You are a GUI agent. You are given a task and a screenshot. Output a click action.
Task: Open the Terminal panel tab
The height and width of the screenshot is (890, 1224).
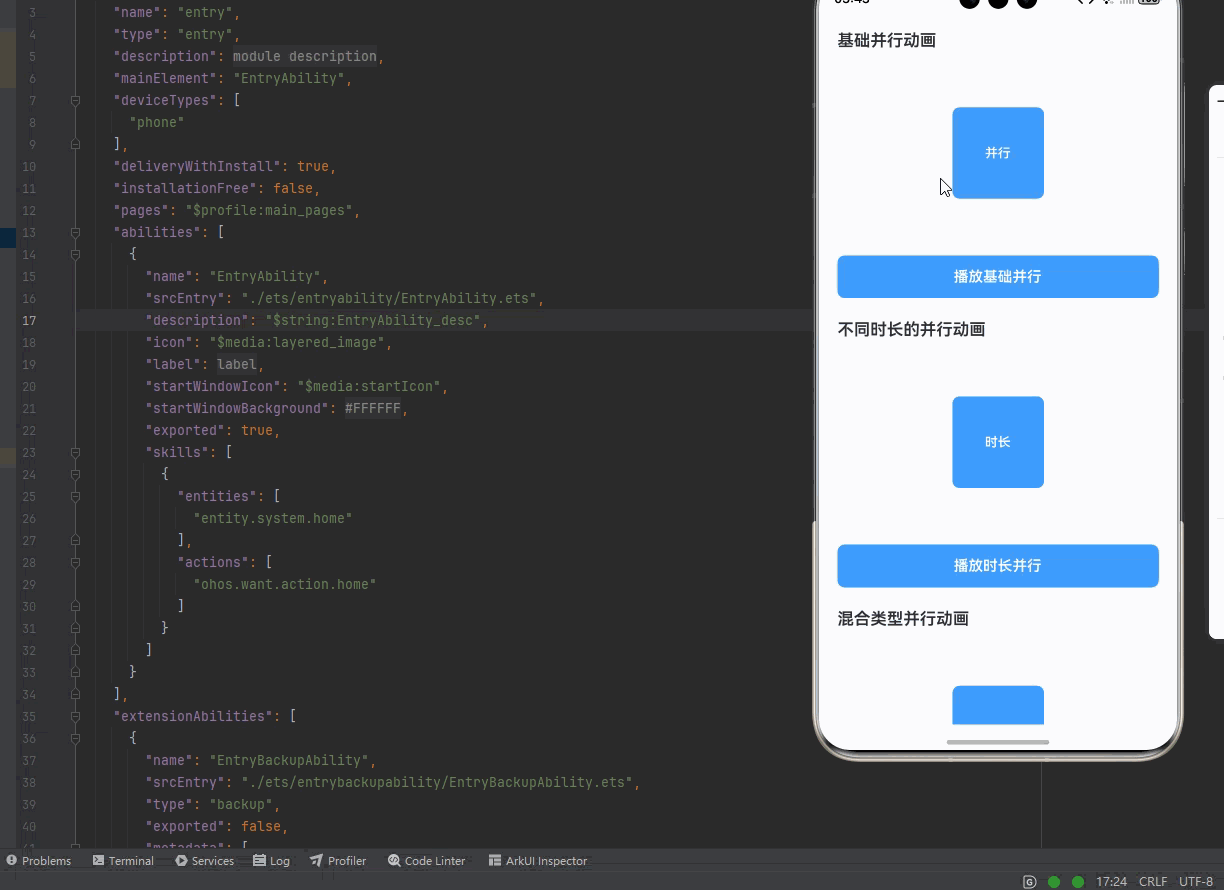click(123, 860)
